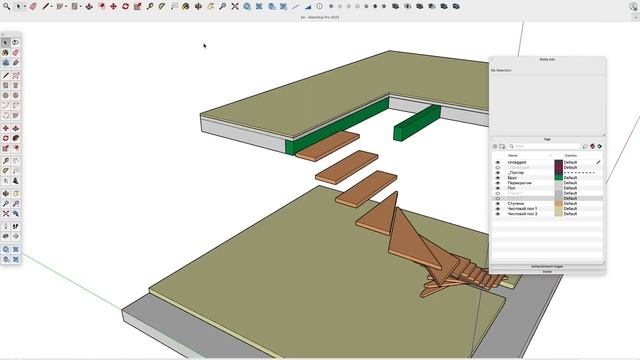Image resolution: width=640 pixels, height=360 pixels.
Task: Change the Ступени tag orange color swatch
Action: click(x=559, y=204)
